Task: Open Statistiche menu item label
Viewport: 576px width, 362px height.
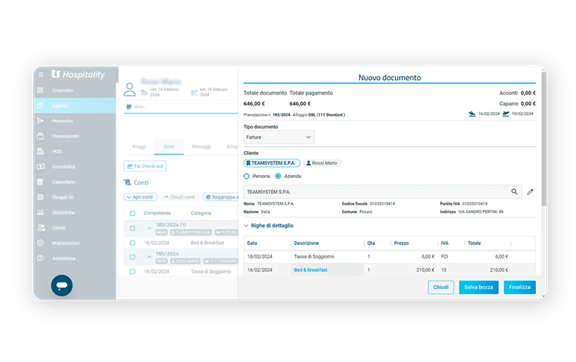Action: [x=63, y=212]
